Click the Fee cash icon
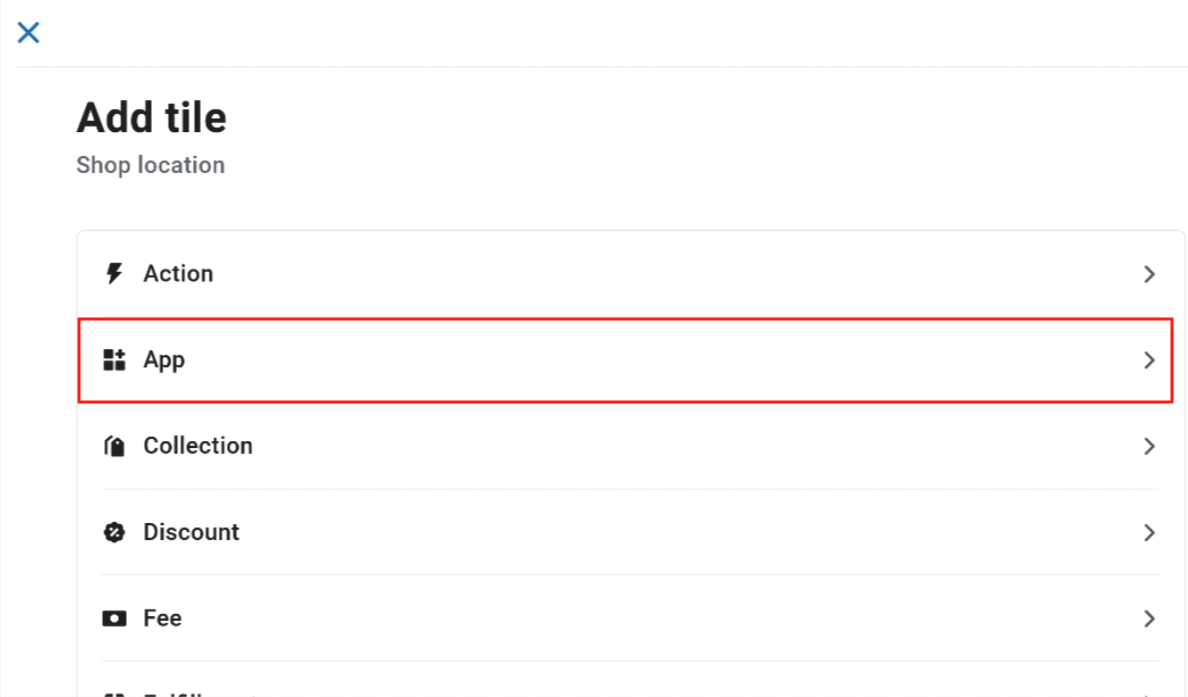 tap(114, 619)
